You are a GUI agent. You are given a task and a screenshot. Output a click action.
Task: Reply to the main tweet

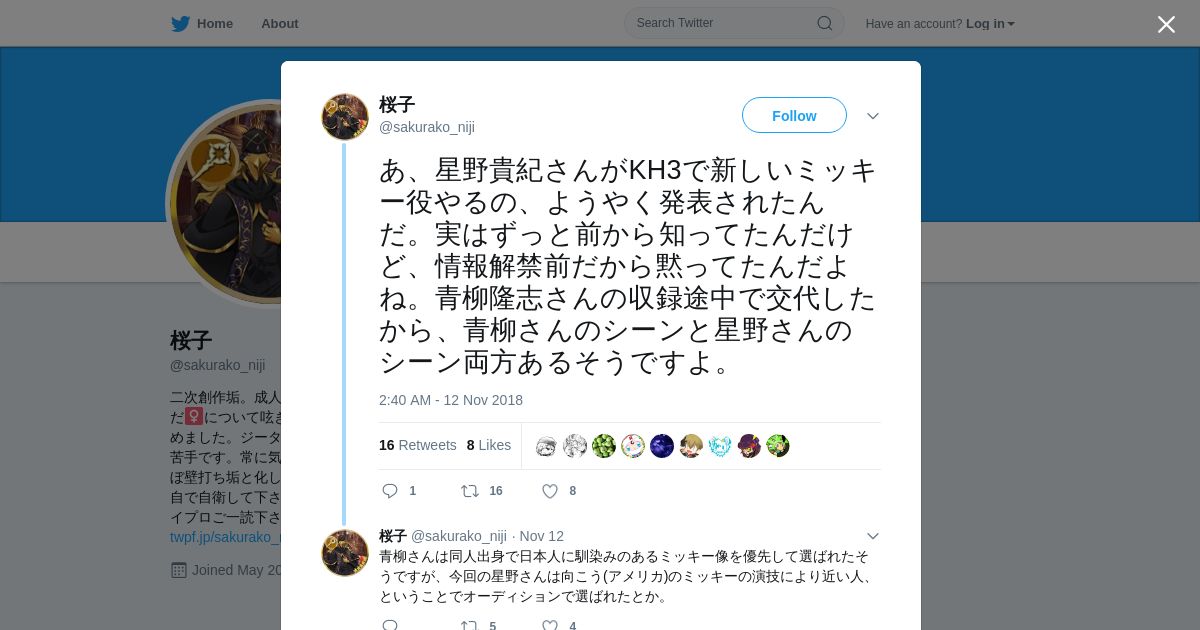pyautogui.click(x=391, y=491)
